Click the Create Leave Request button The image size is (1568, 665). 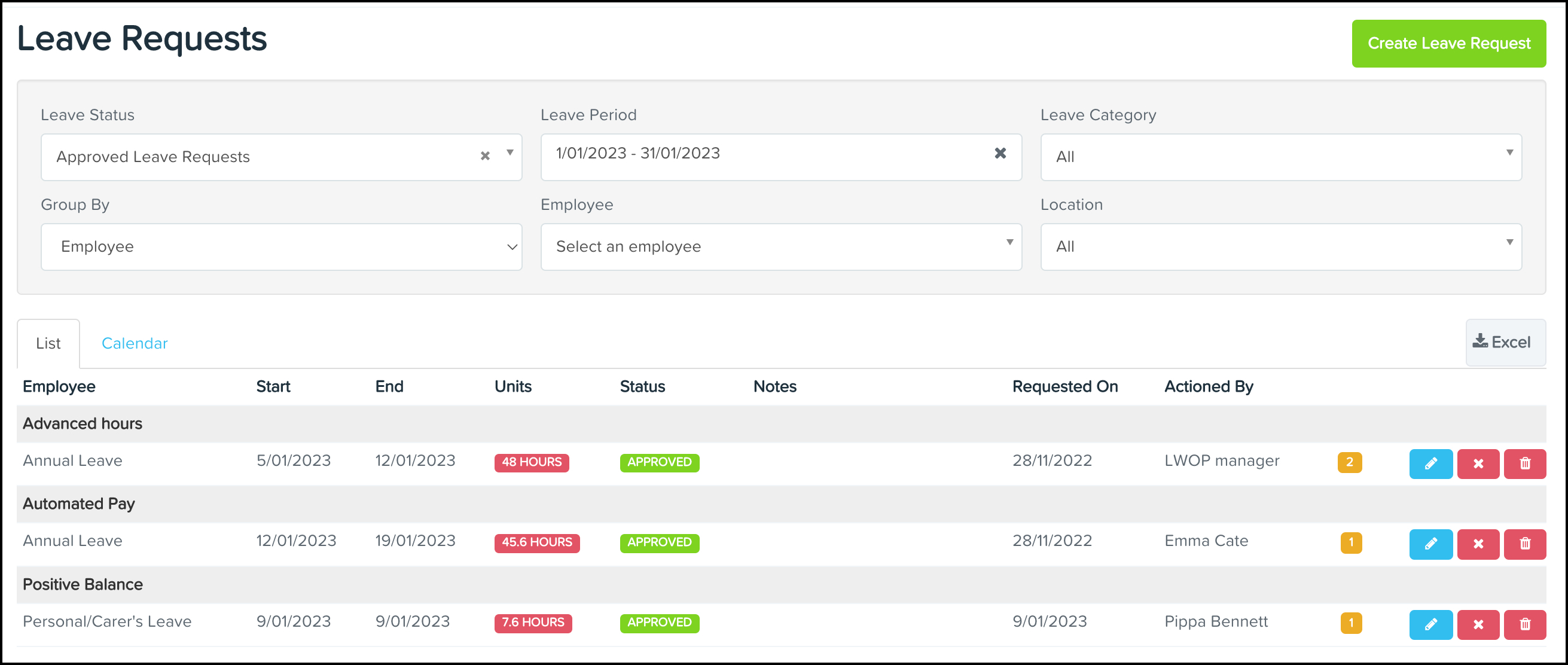(1448, 43)
